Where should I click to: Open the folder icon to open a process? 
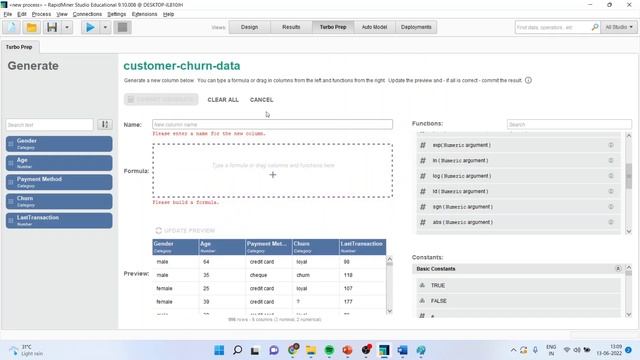click(x=31, y=27)
